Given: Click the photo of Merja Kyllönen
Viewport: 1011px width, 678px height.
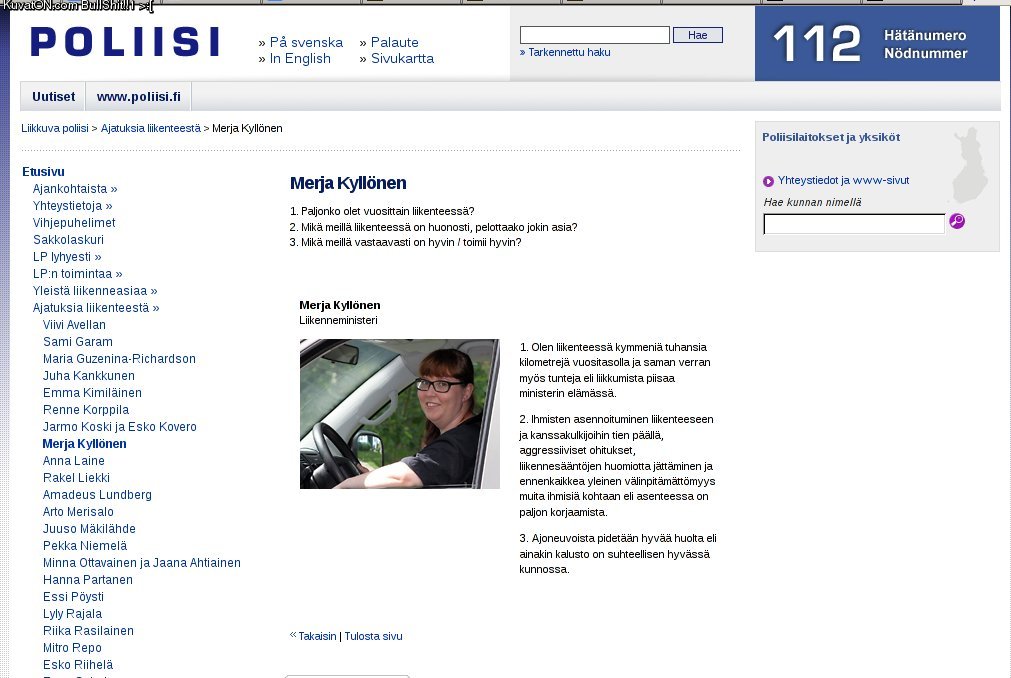Looking at the screenshot, I should click(x=399, y=413).
